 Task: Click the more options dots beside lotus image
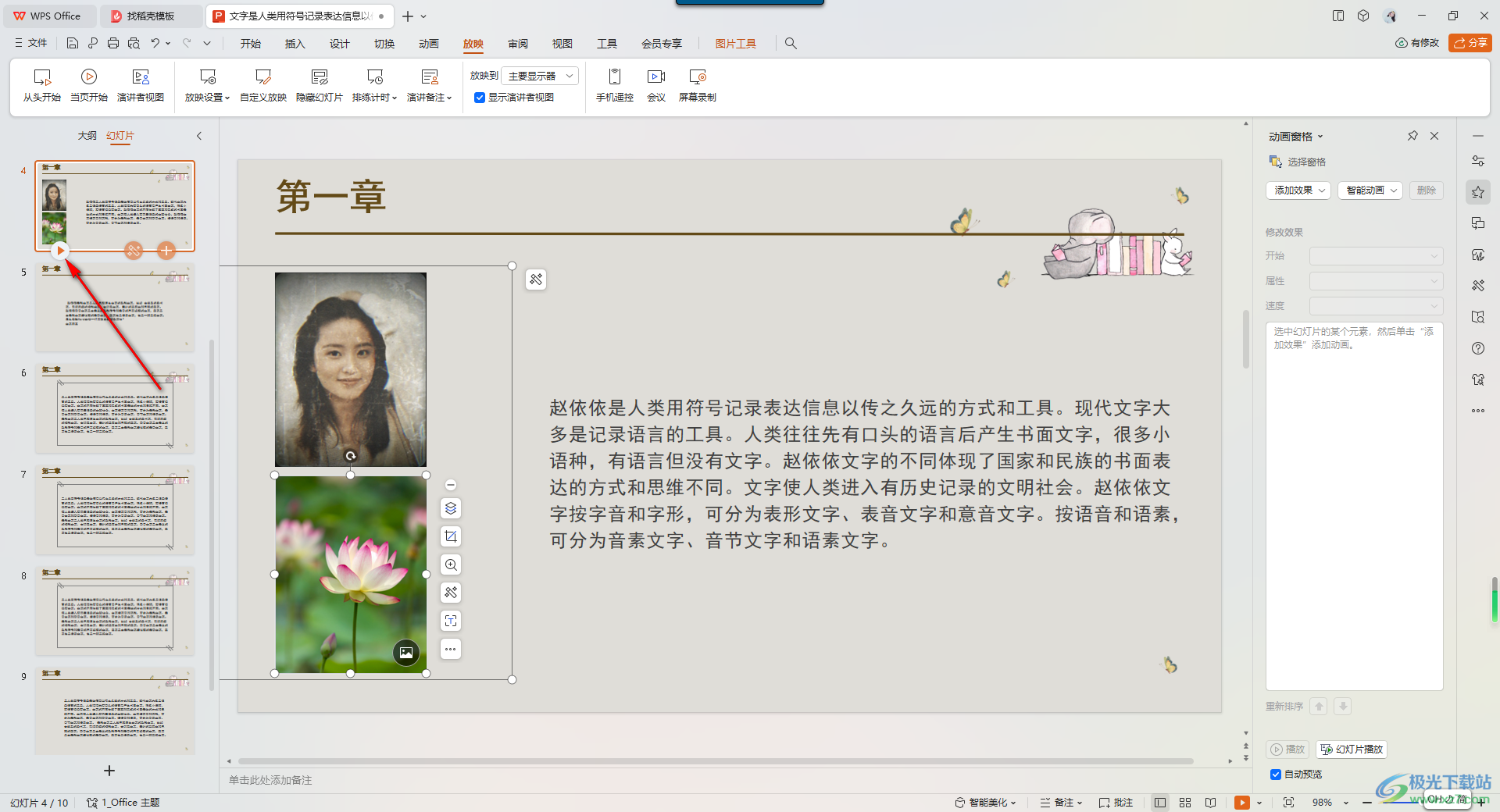(x=451, y=649)
